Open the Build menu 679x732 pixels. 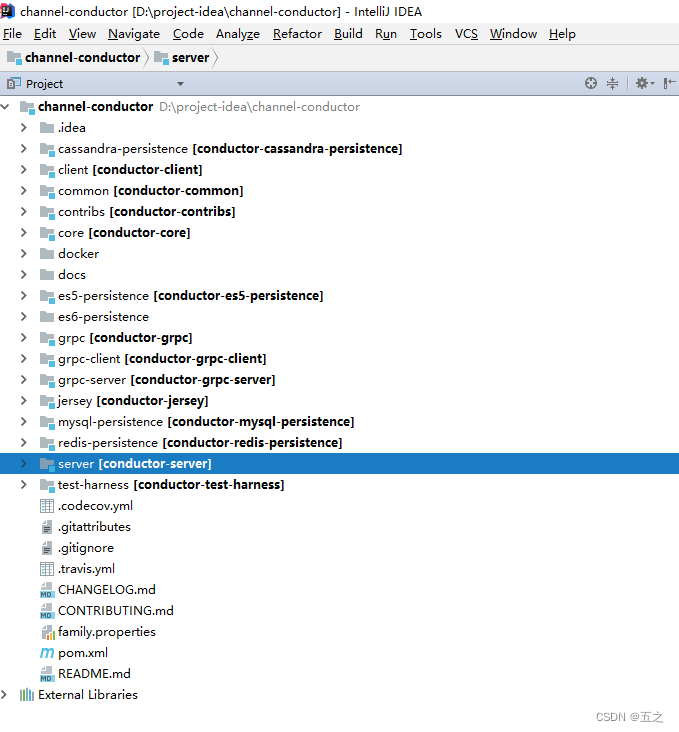pyautogui.click(x=348, y=34)
